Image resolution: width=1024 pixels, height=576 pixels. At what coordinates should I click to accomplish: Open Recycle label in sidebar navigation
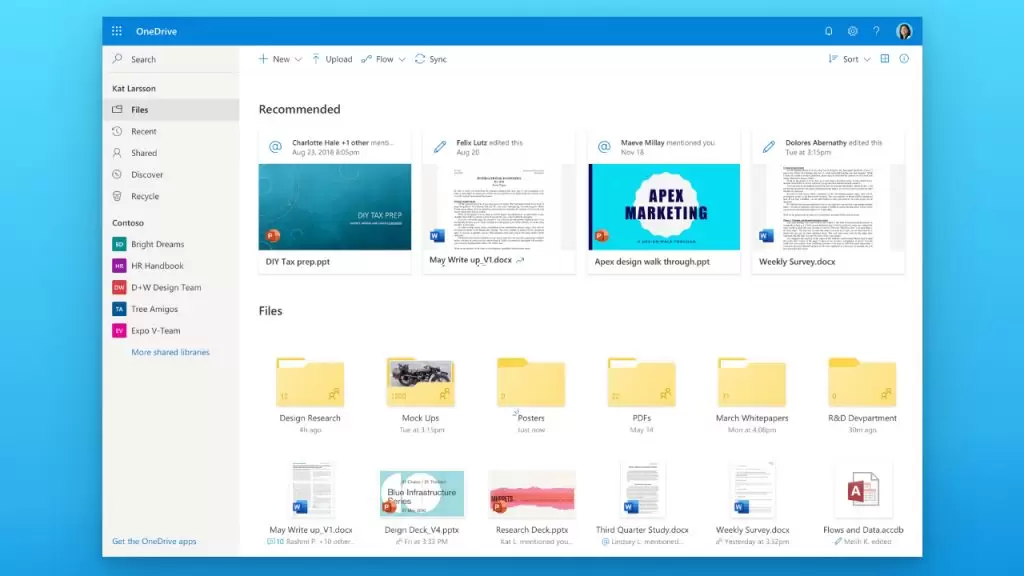(145, 196)
